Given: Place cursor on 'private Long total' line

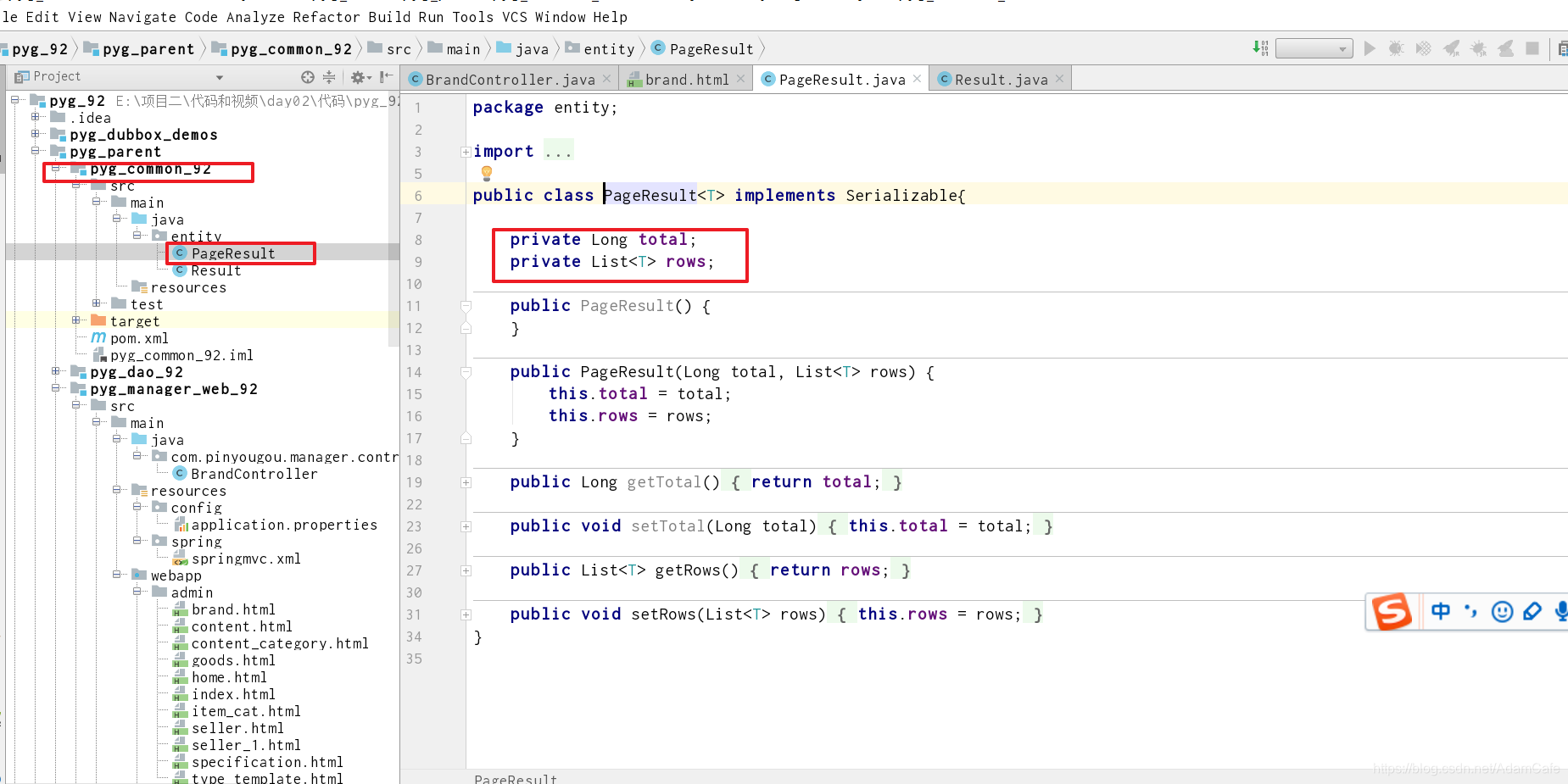Looking at the screenshot, I should coord(603,240).
